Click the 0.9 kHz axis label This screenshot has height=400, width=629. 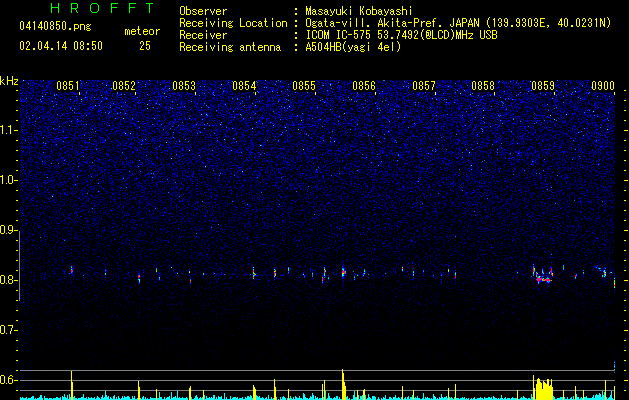point(9,230)
